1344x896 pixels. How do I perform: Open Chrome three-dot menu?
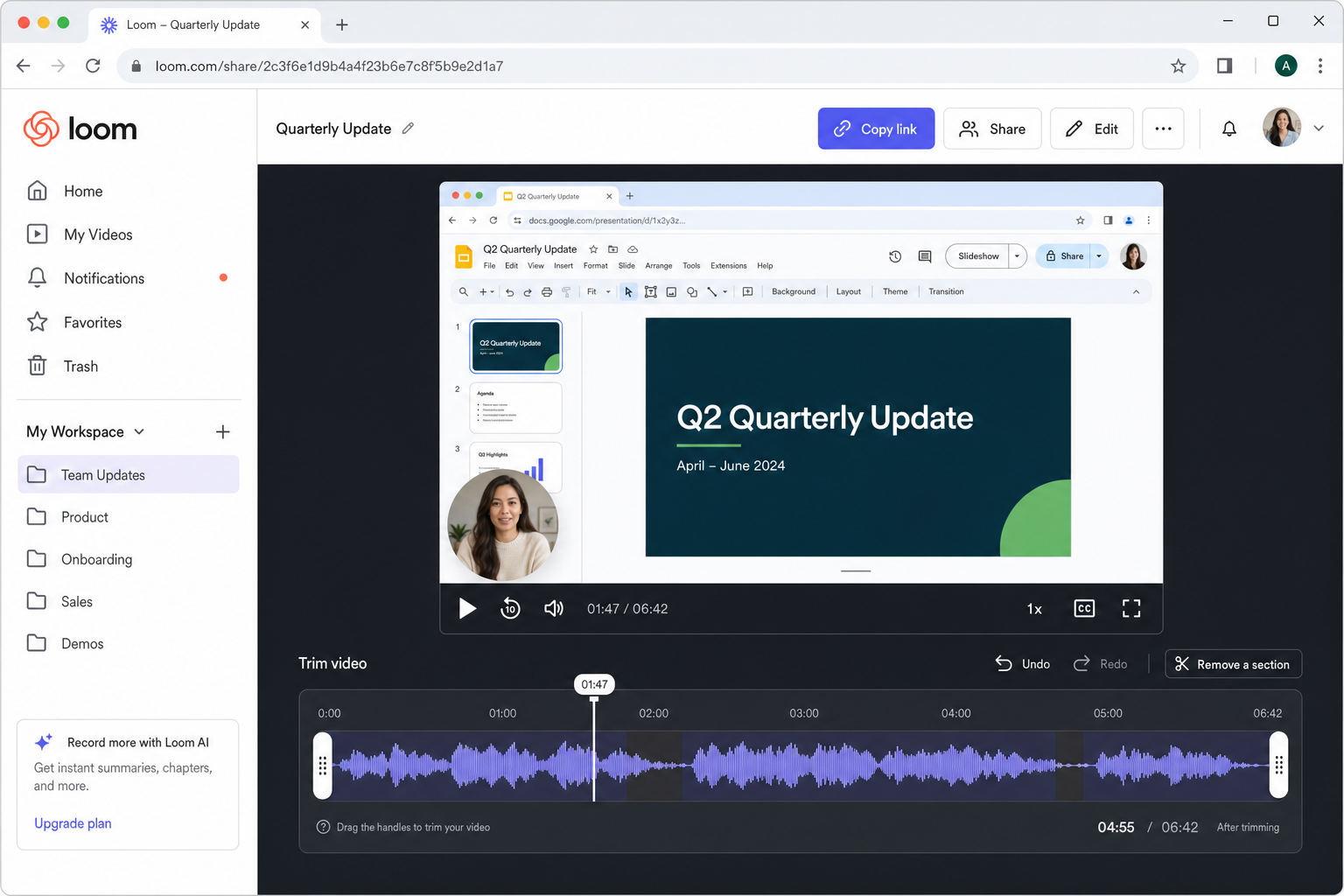pyautogui.click(x=1320, y=66)
